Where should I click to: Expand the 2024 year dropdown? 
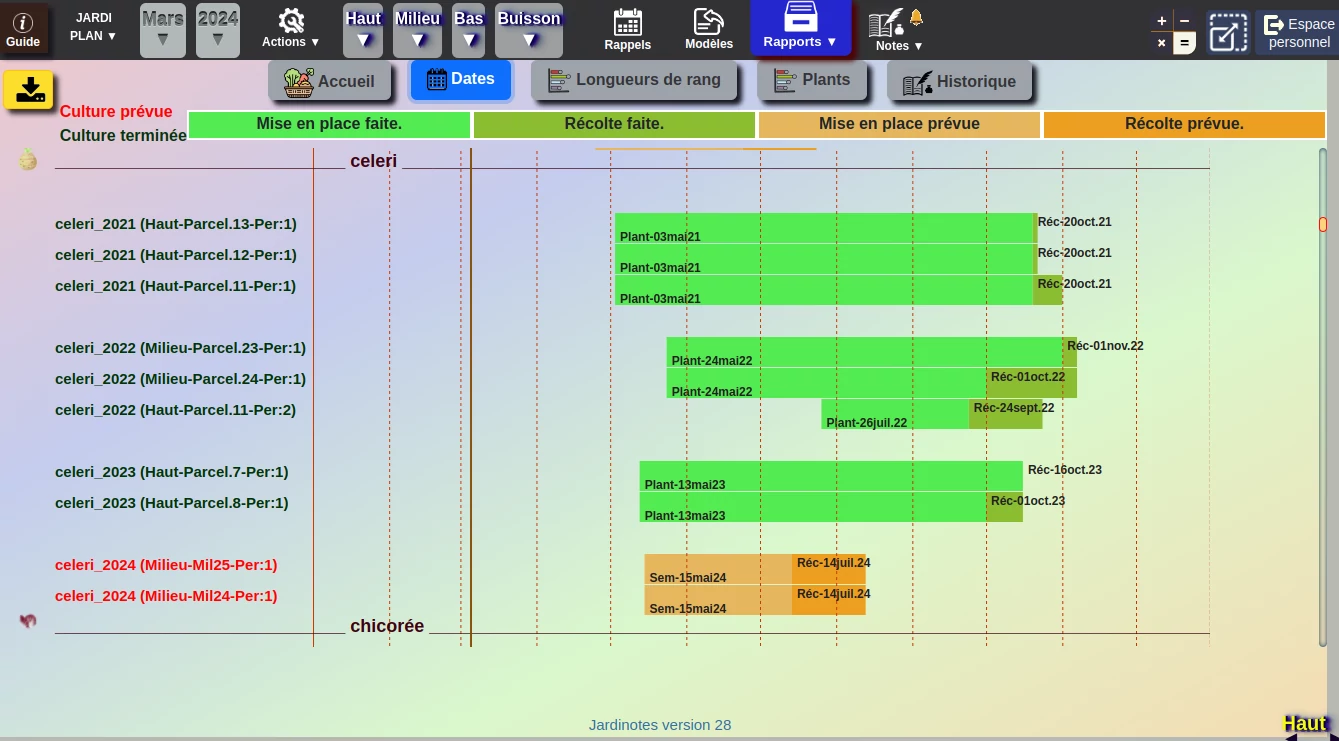[x=217, y=30]
